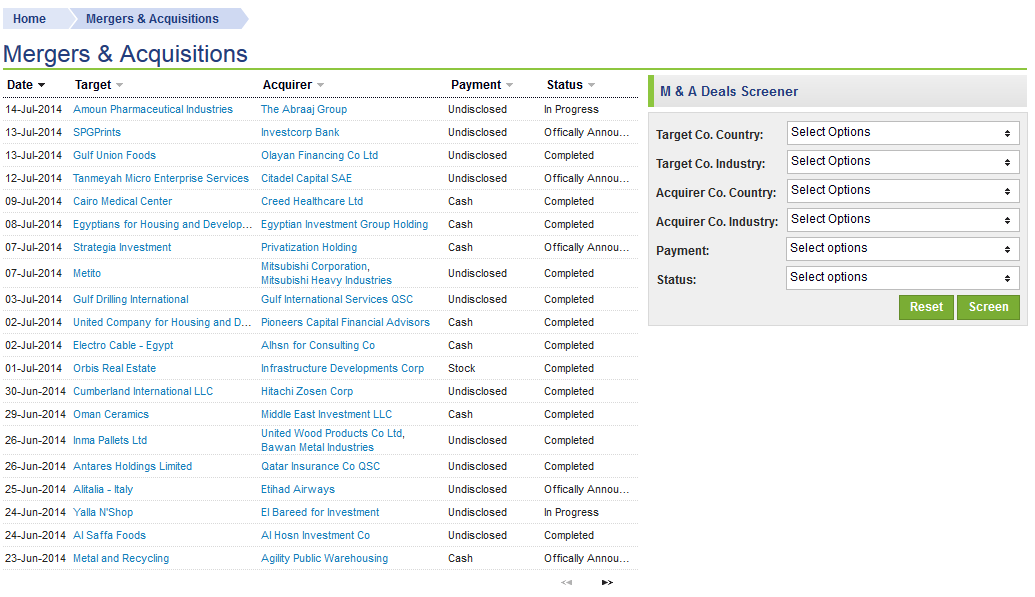Click Status column sort arrow

[x=591, y=85]
